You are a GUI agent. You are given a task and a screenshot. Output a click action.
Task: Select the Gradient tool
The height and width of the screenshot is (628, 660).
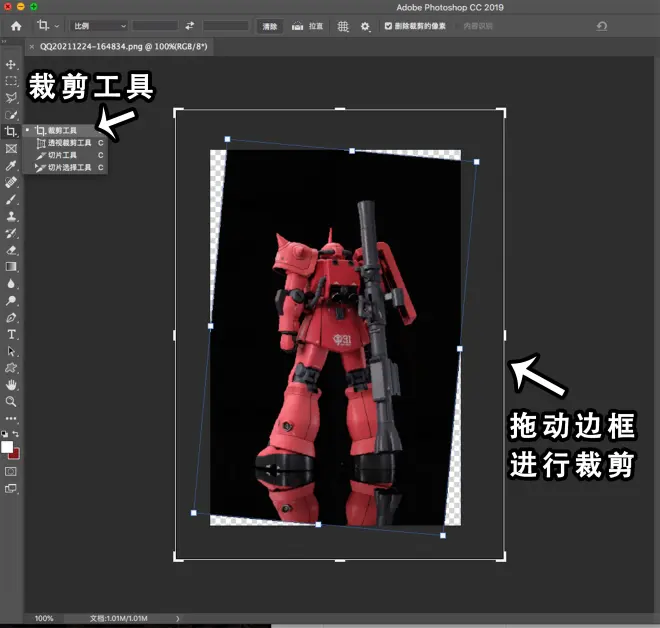[11, 267]
